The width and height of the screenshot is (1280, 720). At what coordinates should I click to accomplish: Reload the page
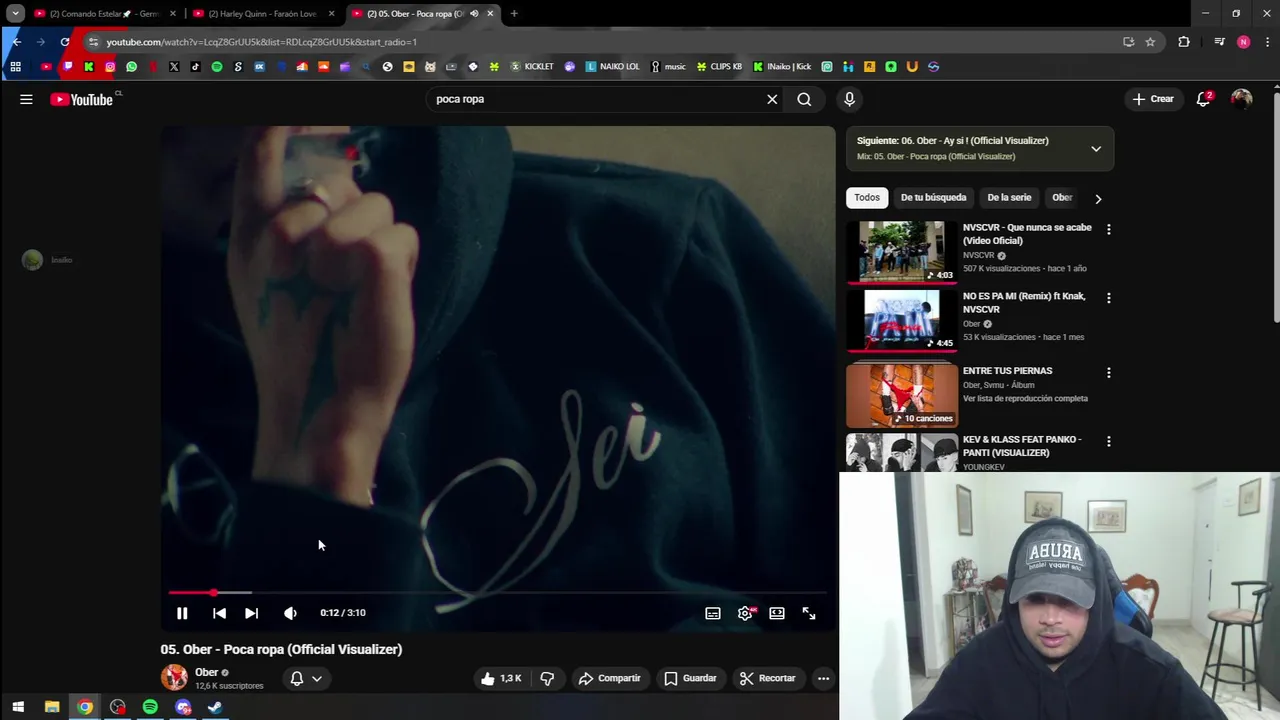pos(65,42)
